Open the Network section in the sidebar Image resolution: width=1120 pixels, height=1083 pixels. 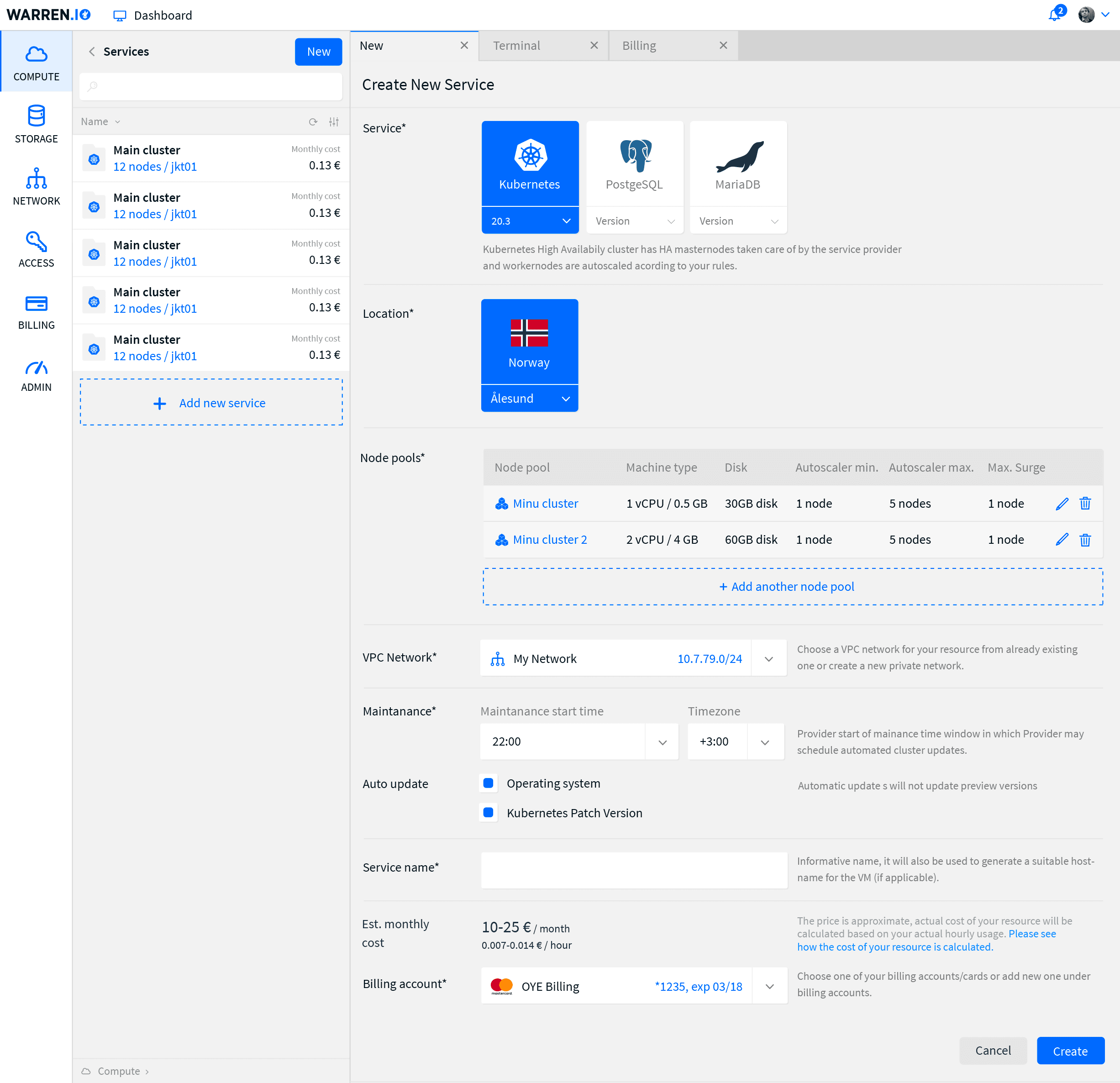(x=36, y=186)
